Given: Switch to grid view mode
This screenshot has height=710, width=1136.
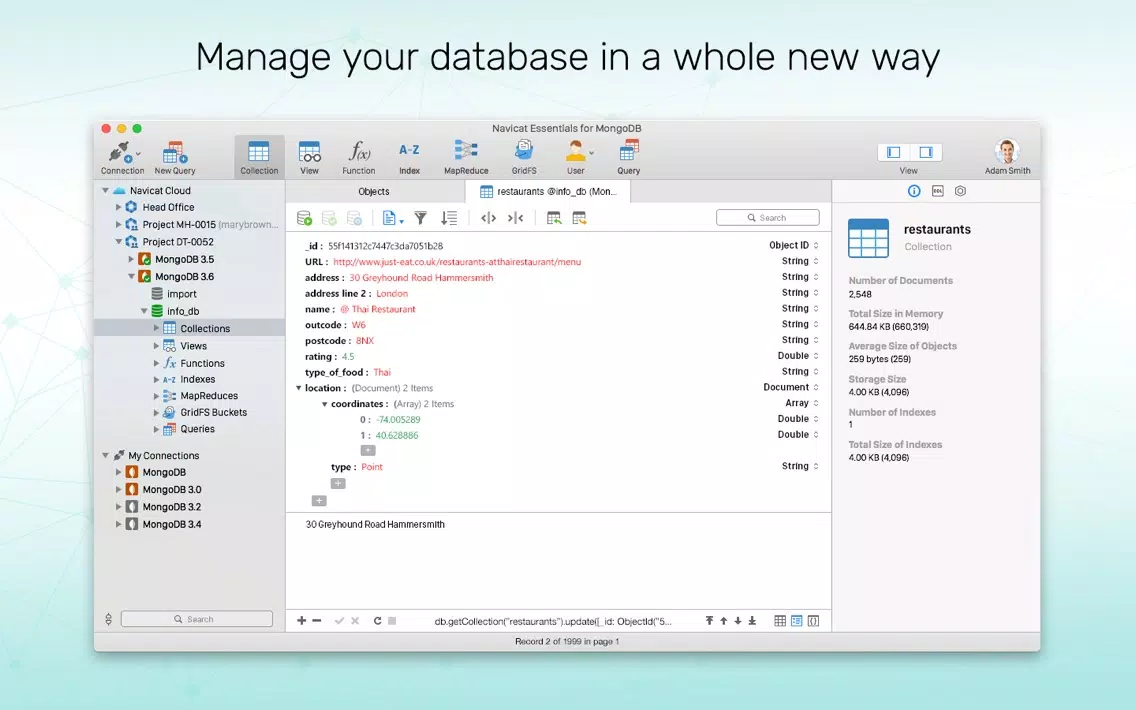Looking at the screenshot, I should 780,621.
